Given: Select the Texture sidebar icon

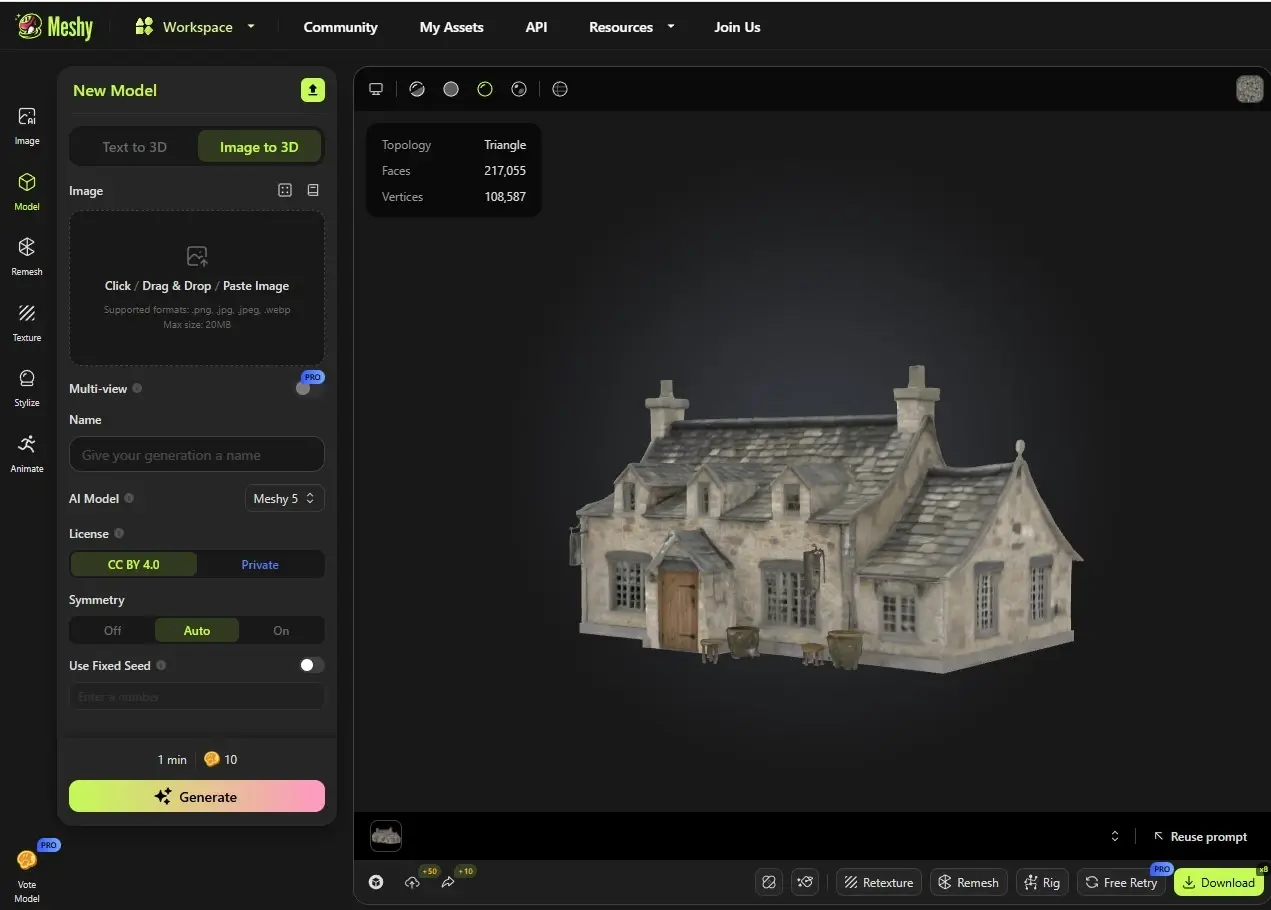Looking at the screenshot, I should [x=27, y=322].
